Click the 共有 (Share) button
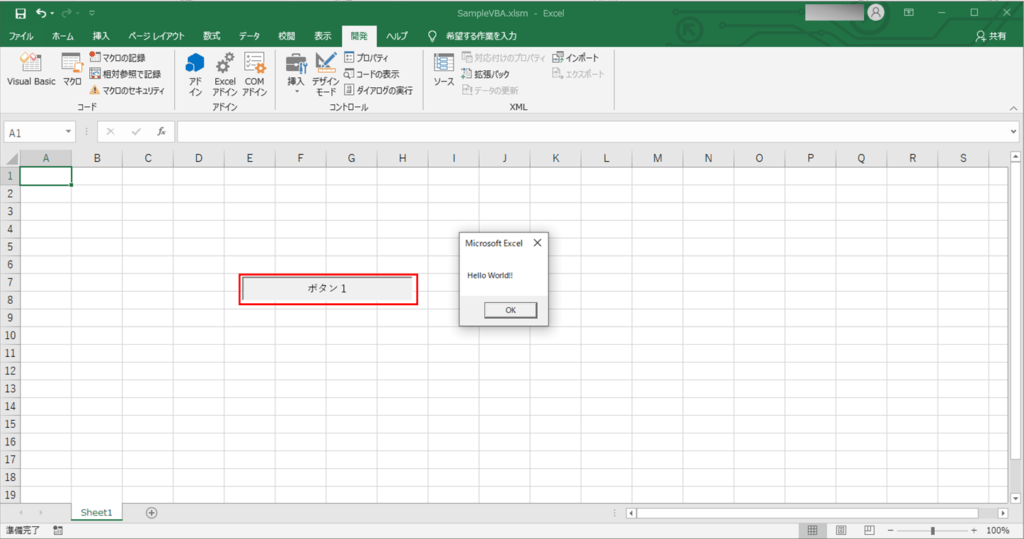Viewport: 1024px width, 539px height. (x=991, y=36)
